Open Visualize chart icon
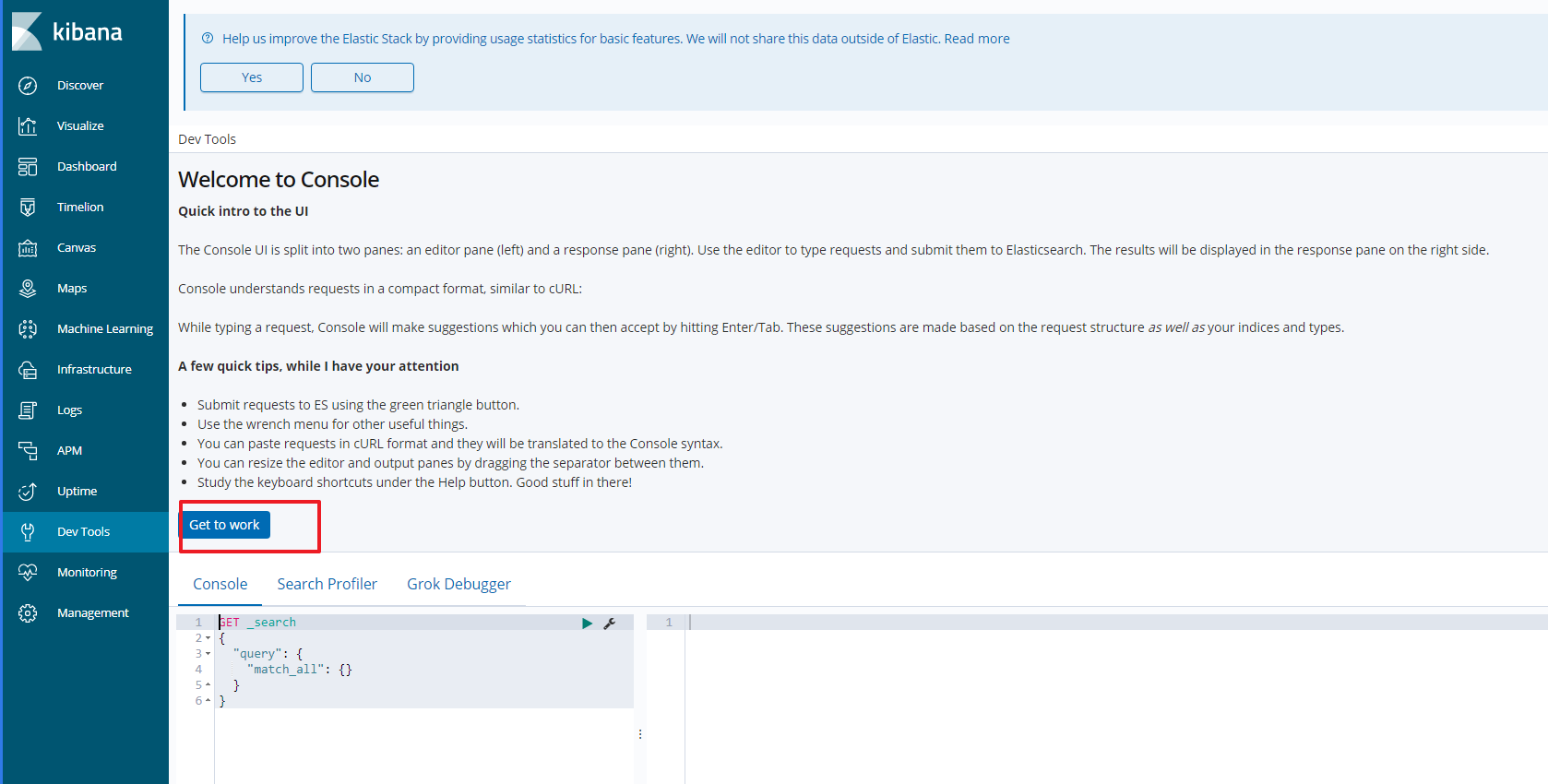Screen dimensions: 1548x784 [x=28, y=126]
